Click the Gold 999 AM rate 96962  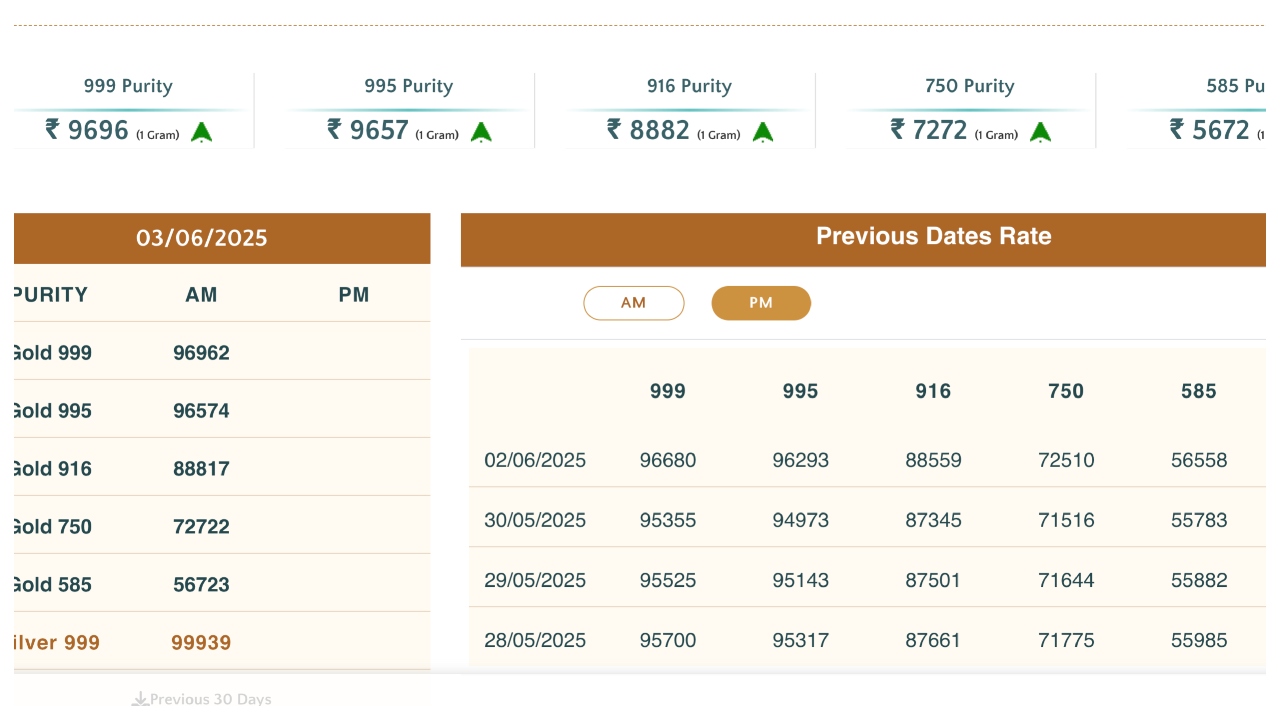201,353
